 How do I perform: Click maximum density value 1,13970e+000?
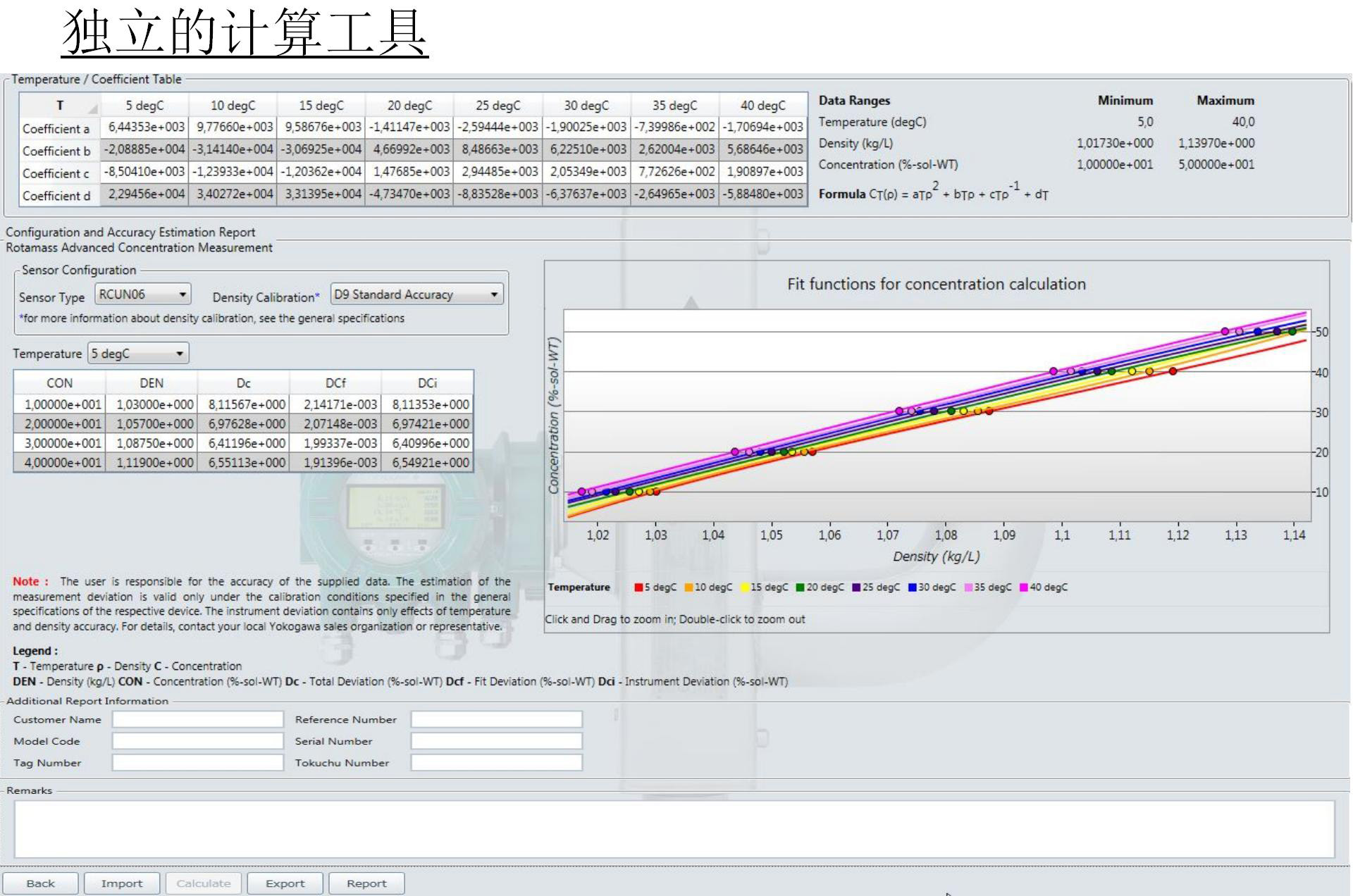(x=1216, y=143)
